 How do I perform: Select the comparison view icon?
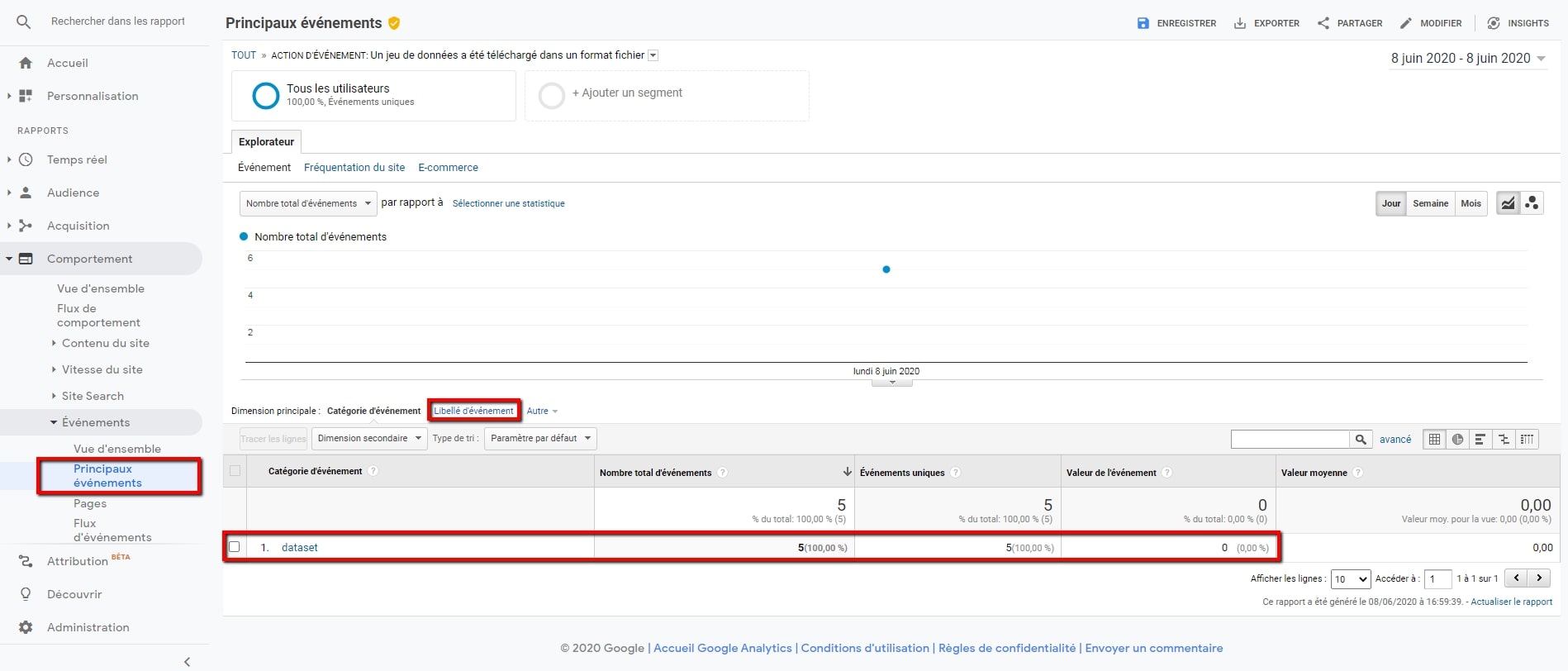pyautogui.click(x=1504, y=440)
